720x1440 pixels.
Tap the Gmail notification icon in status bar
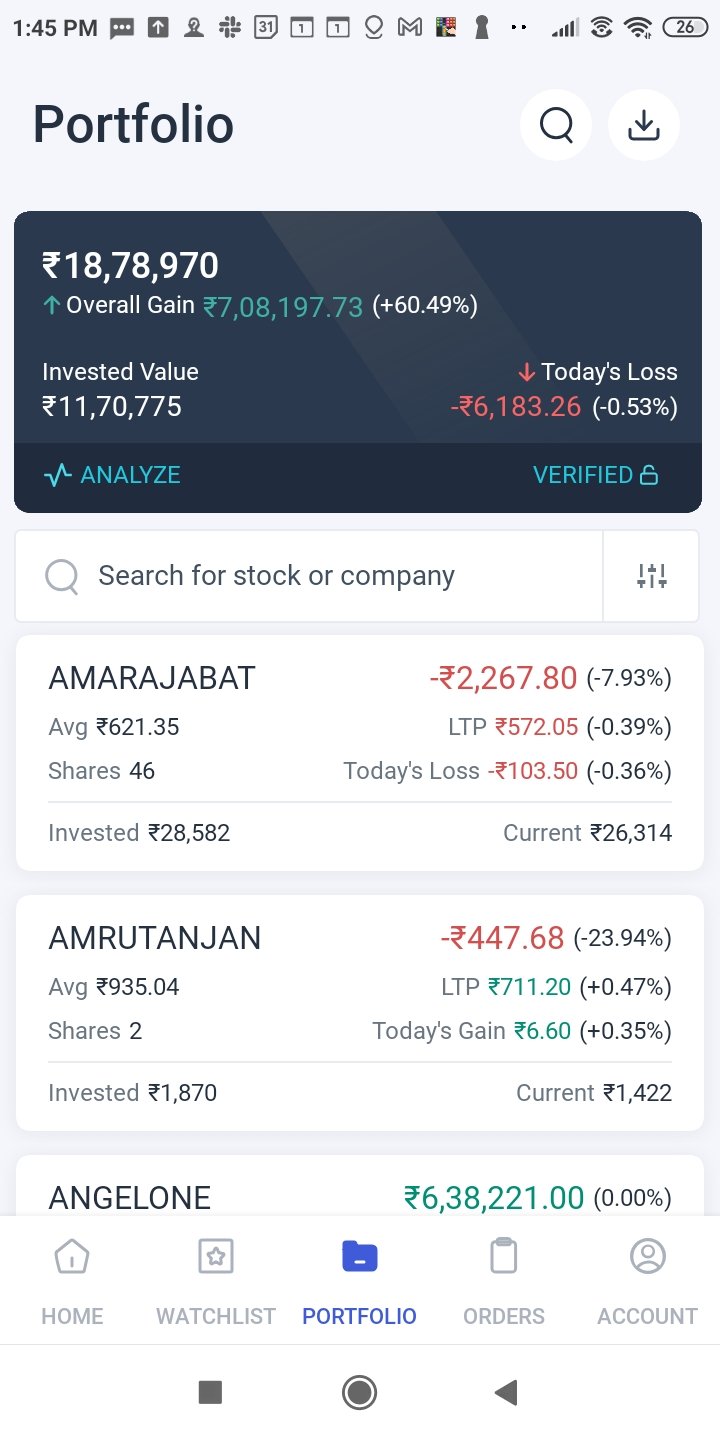click(x=409, y=28)
